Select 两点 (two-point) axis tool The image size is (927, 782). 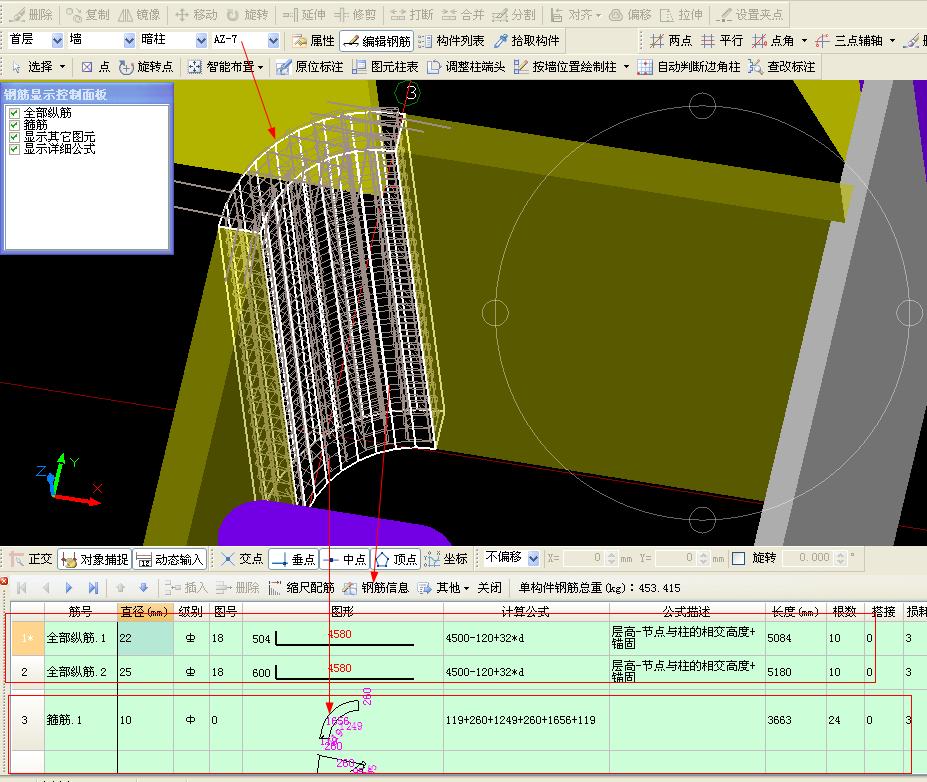click(x=671, y=40)
